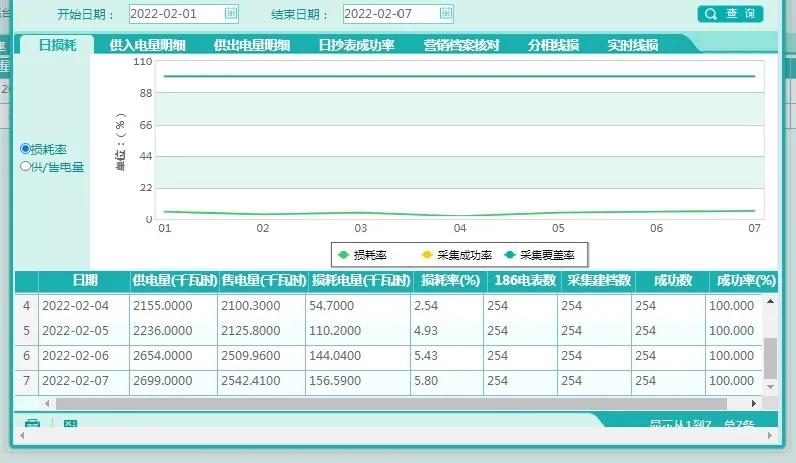The image size is (796, 463).
Task: Sort by the 损耗率(%) column header
Action: 450,281
